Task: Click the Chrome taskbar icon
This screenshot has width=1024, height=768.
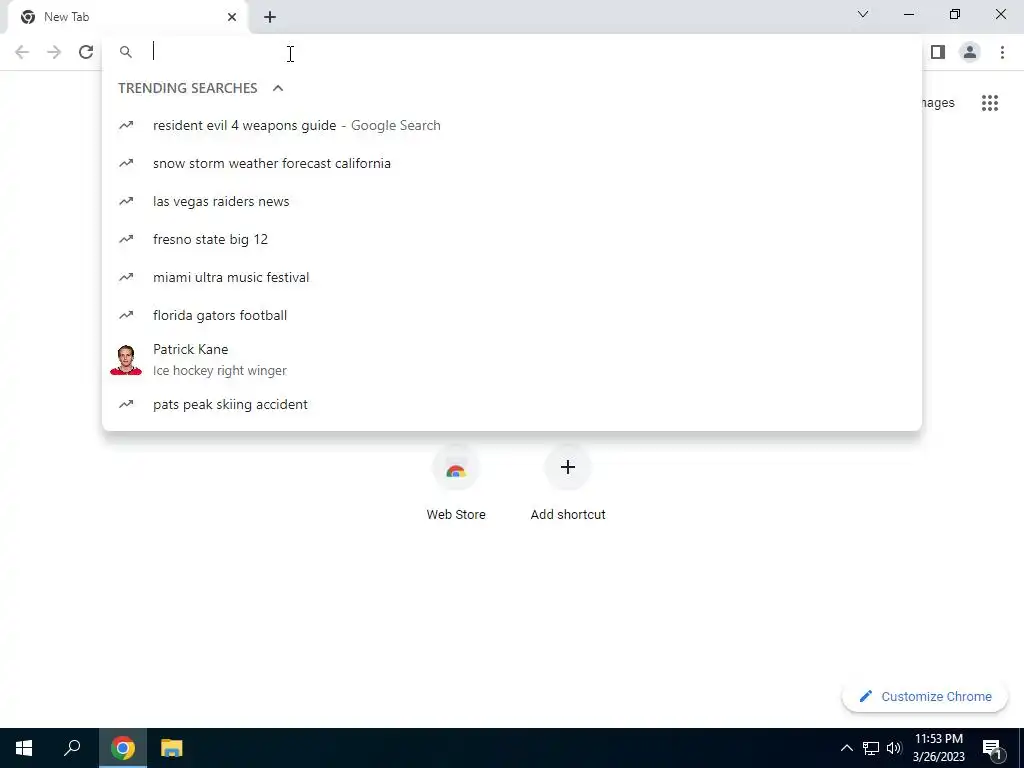Action: click(123, 748)
